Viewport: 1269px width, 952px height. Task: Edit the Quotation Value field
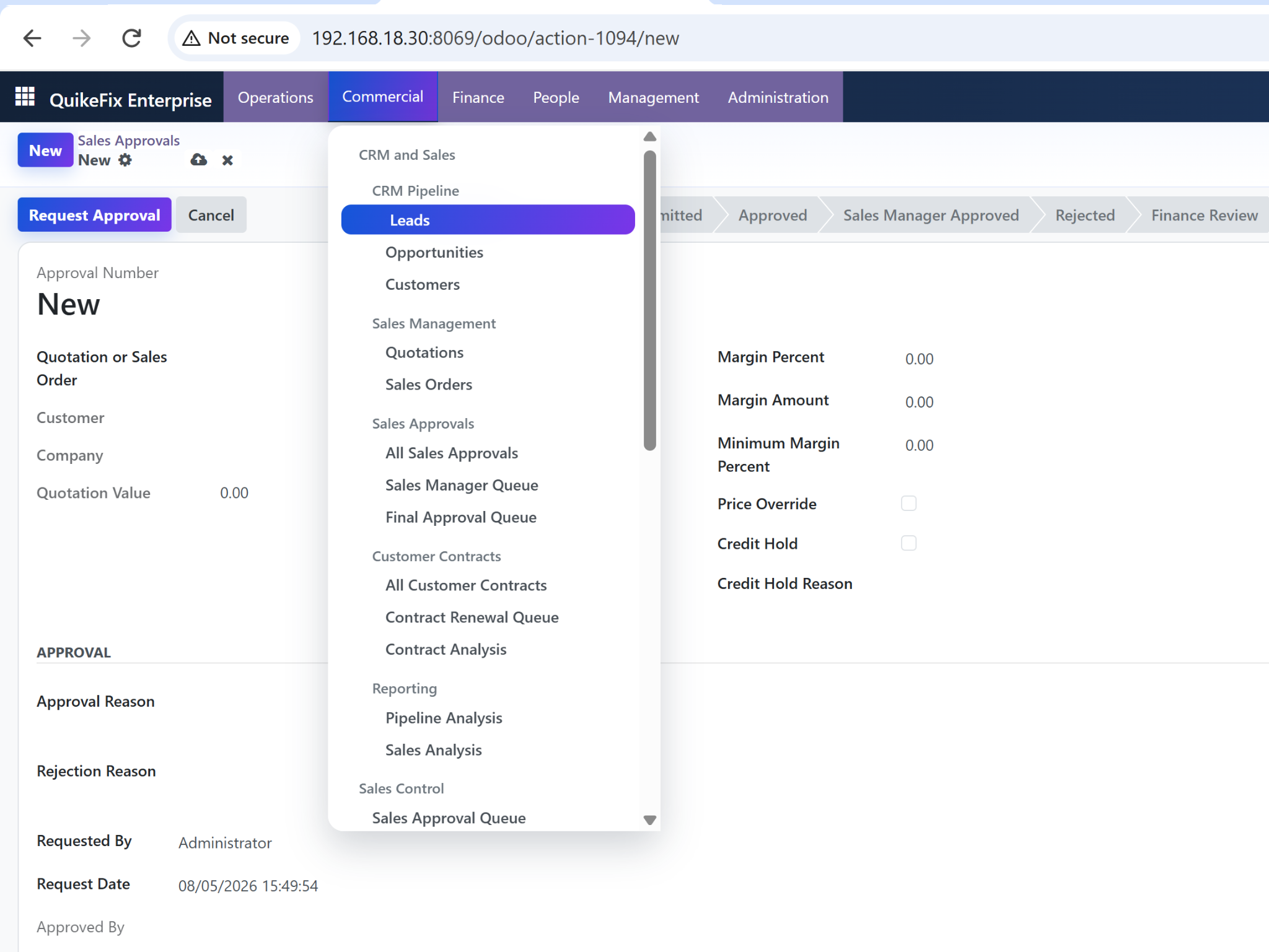pos(234,493)
